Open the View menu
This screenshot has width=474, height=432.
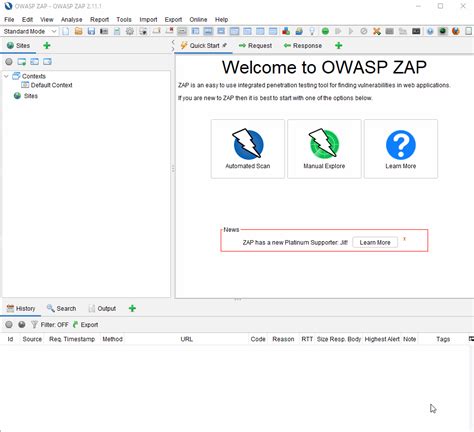tap(47, 19)
